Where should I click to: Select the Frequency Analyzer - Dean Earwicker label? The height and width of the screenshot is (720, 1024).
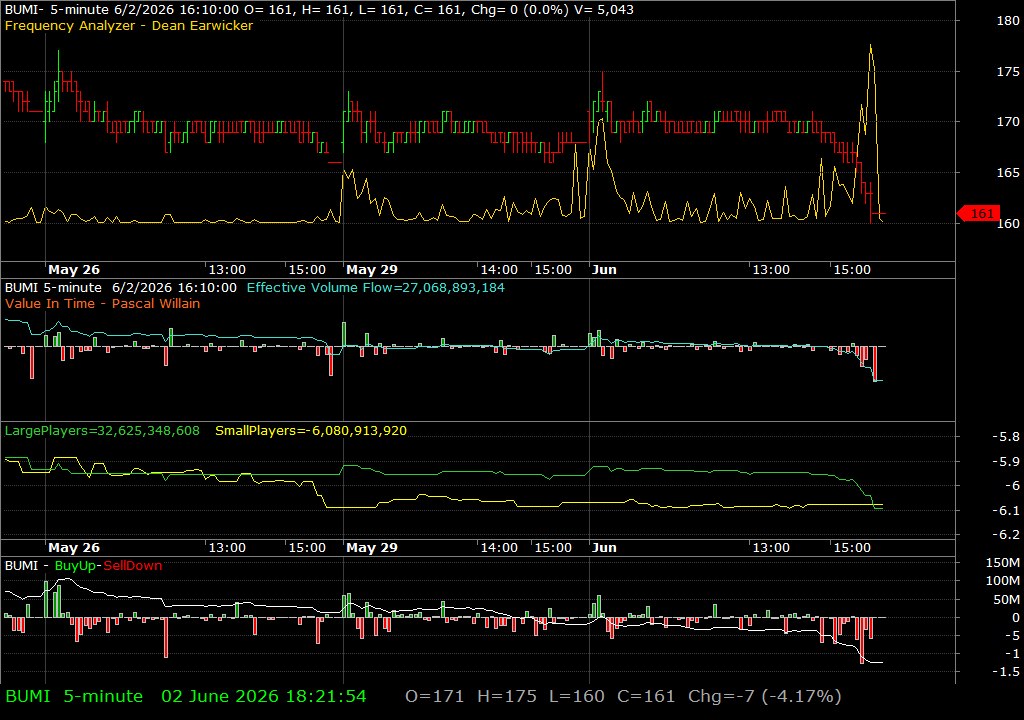point(129,25)
